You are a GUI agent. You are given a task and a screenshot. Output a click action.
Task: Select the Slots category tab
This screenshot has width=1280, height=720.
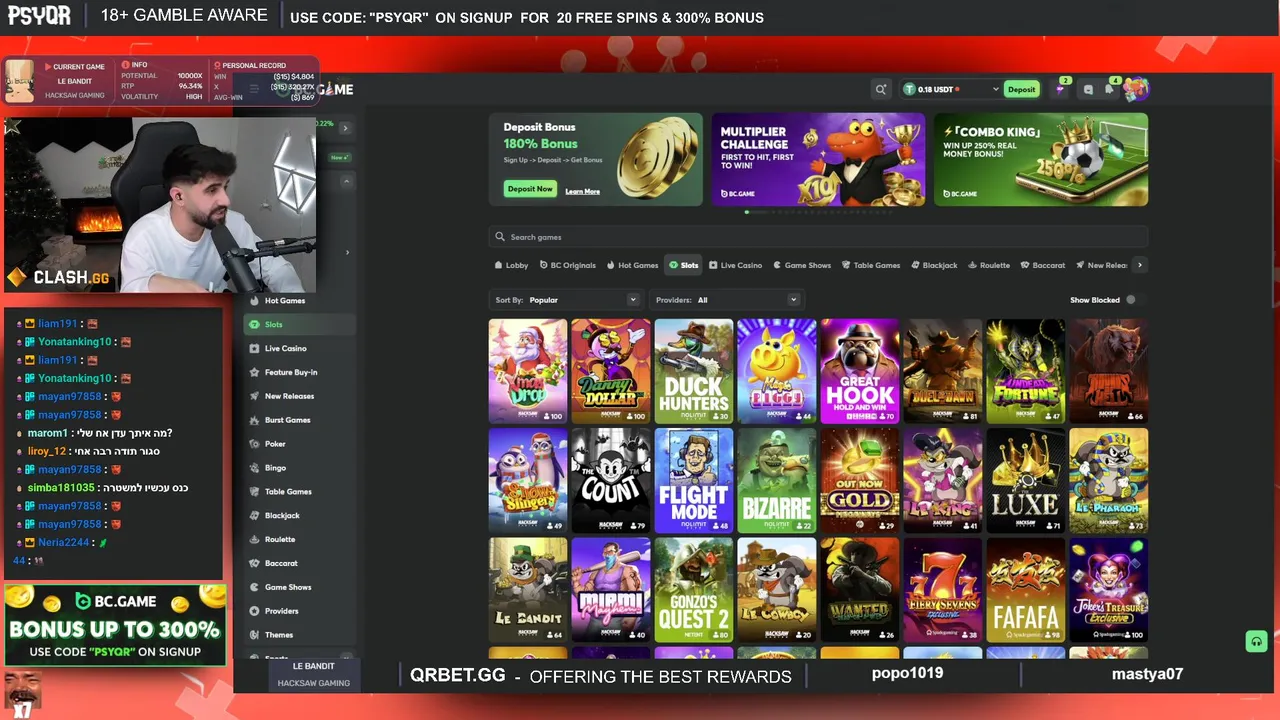point(684,265)
